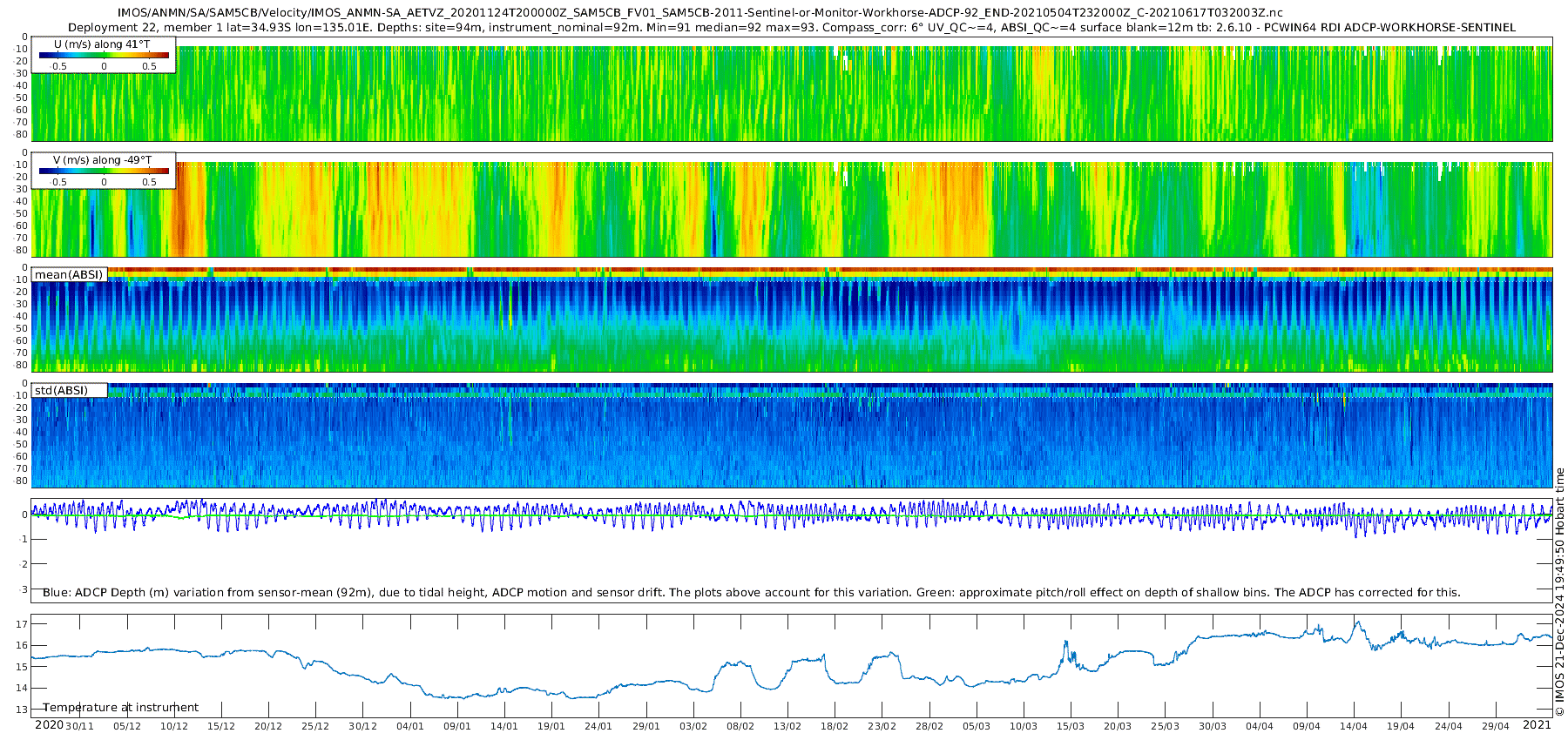
Task: Click the 2021 year label
Action: pyautogui.click(x=1536, y=725)
